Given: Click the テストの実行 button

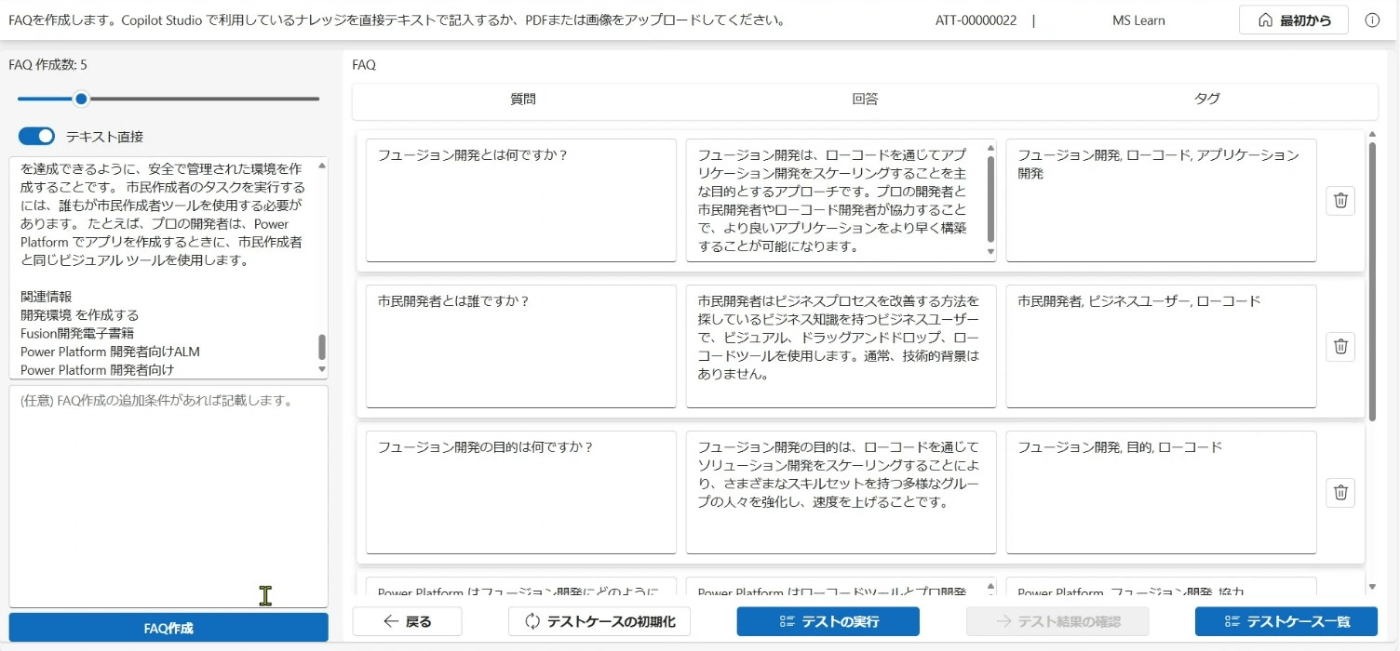Looking at the screenshot, I should 828,621.
